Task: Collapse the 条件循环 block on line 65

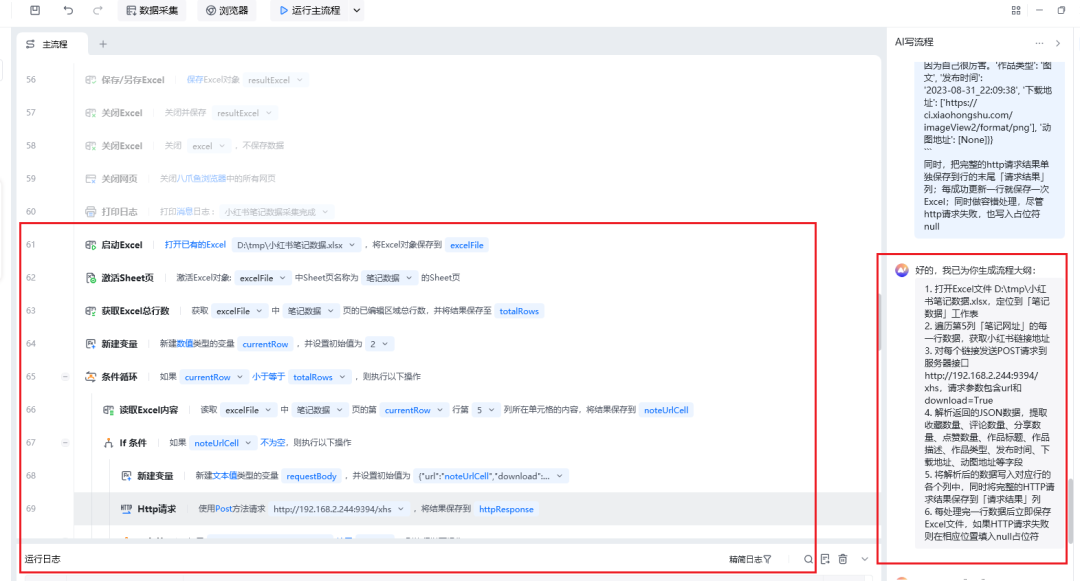Action: 65,377
